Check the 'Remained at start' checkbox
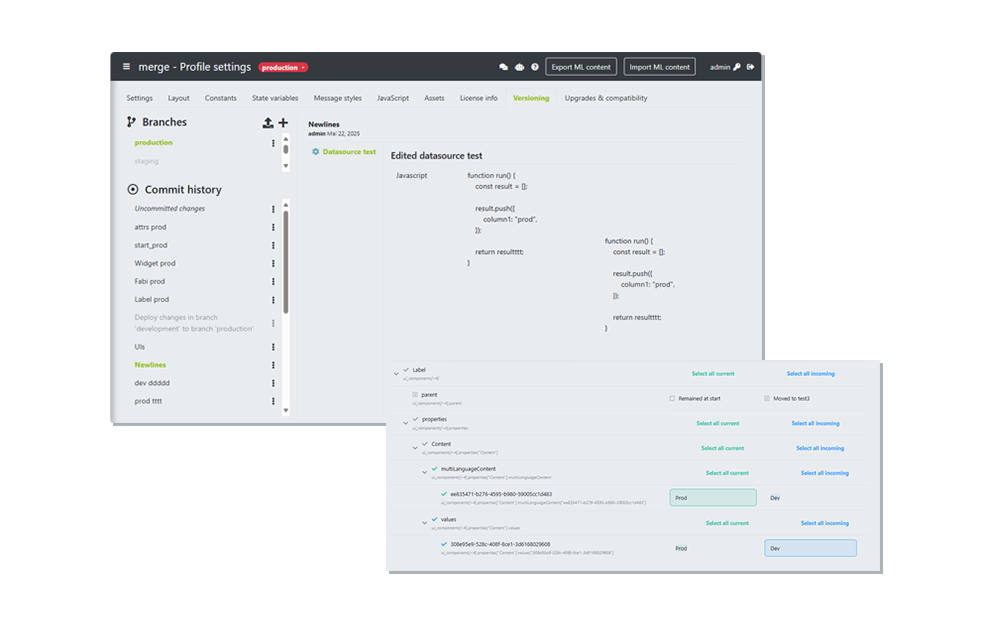Viewport: 1000px width, 622px height. (x=672, y=398)
